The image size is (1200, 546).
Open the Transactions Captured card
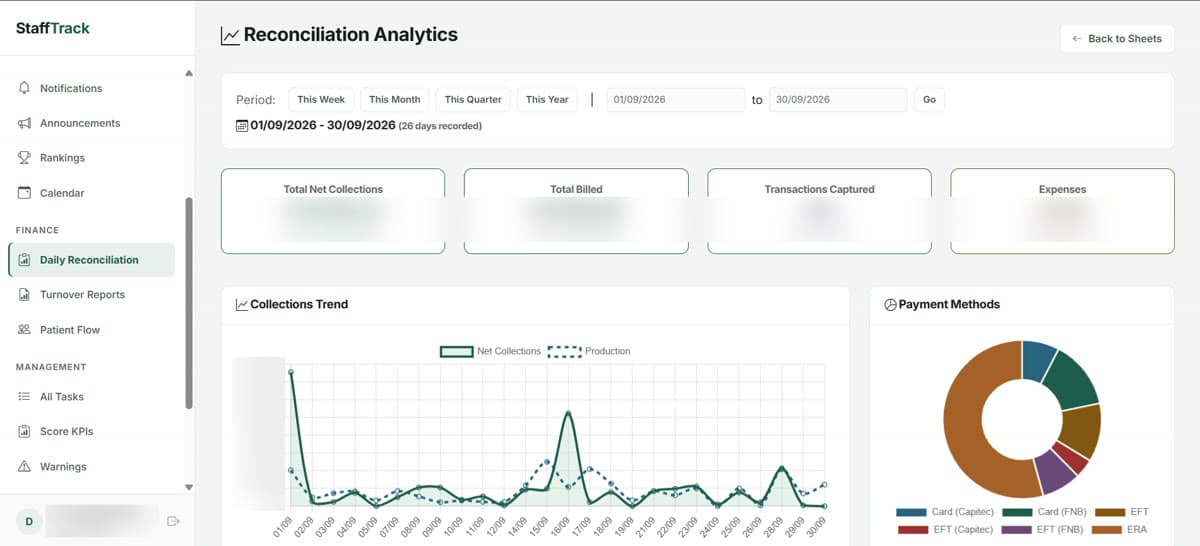click(819, 211)
